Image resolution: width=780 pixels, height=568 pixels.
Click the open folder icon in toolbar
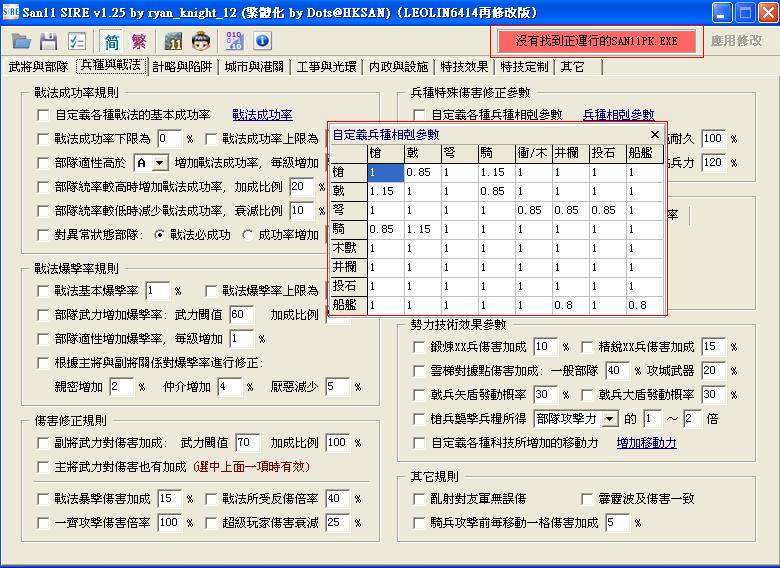pyautogui.click(x=21, y=41)
